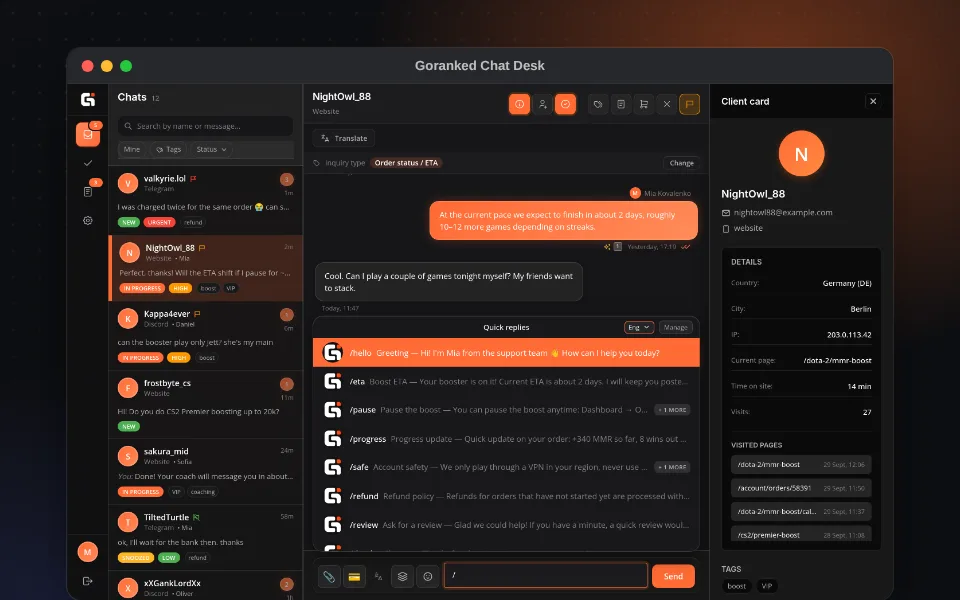Click the layers quick replies icon
The width and height of the screenshot is (960, 600).
pos(402,577)
